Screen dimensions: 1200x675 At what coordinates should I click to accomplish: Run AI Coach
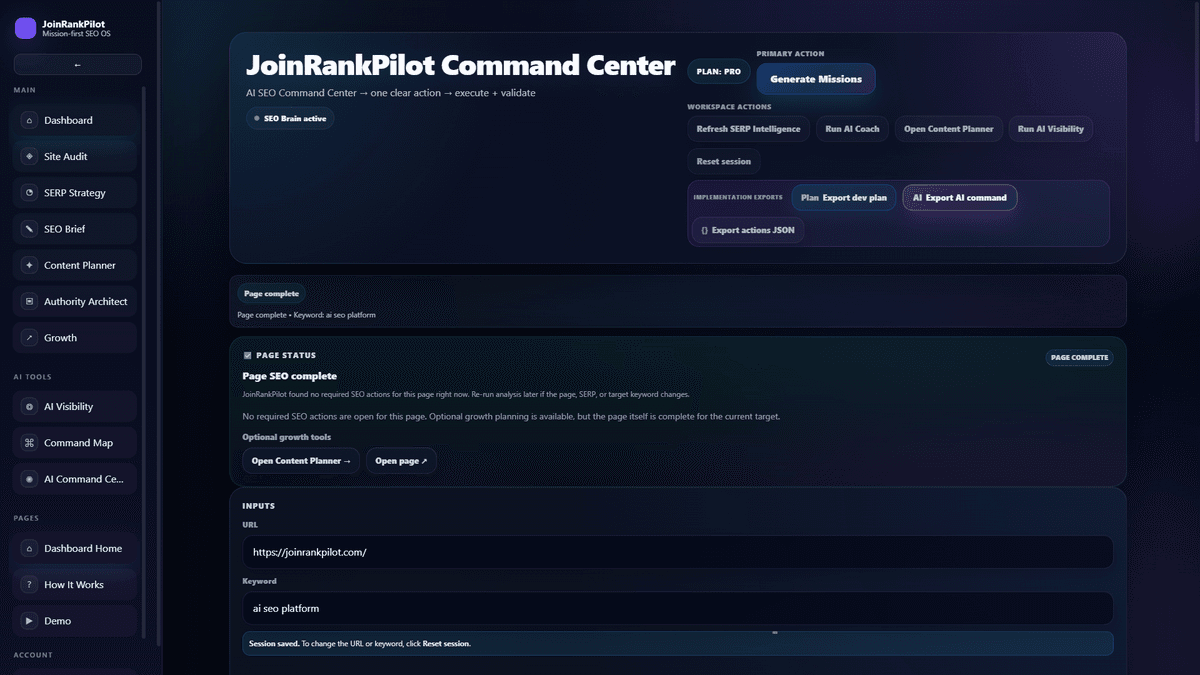point(852,129)
